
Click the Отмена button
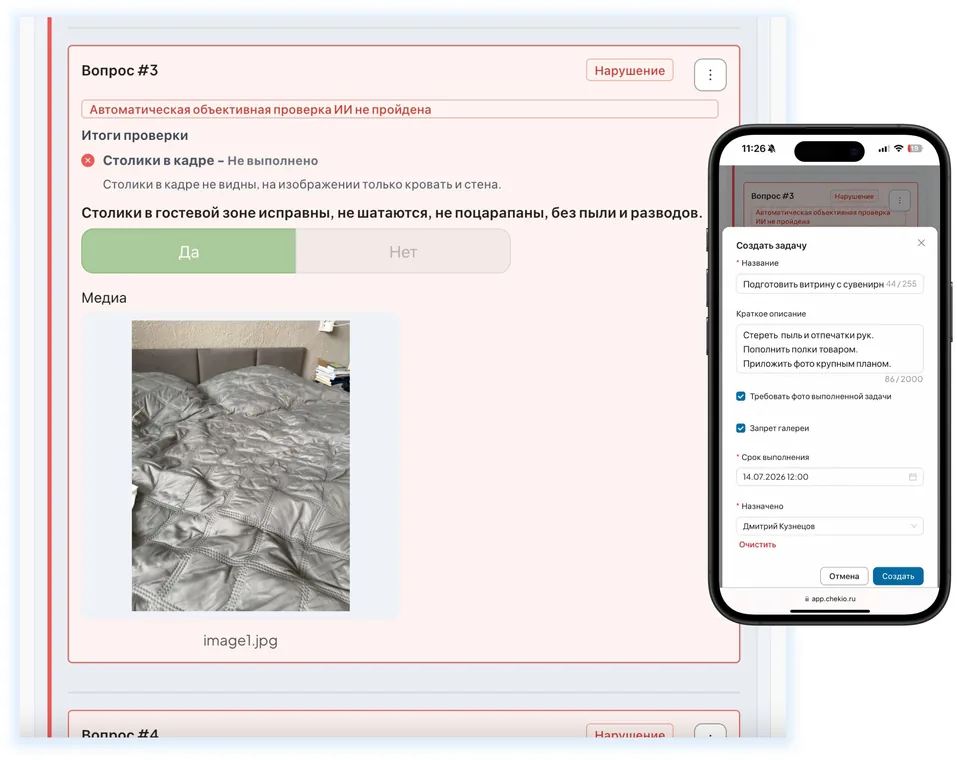pyautogui.click(x=843, y=576)
